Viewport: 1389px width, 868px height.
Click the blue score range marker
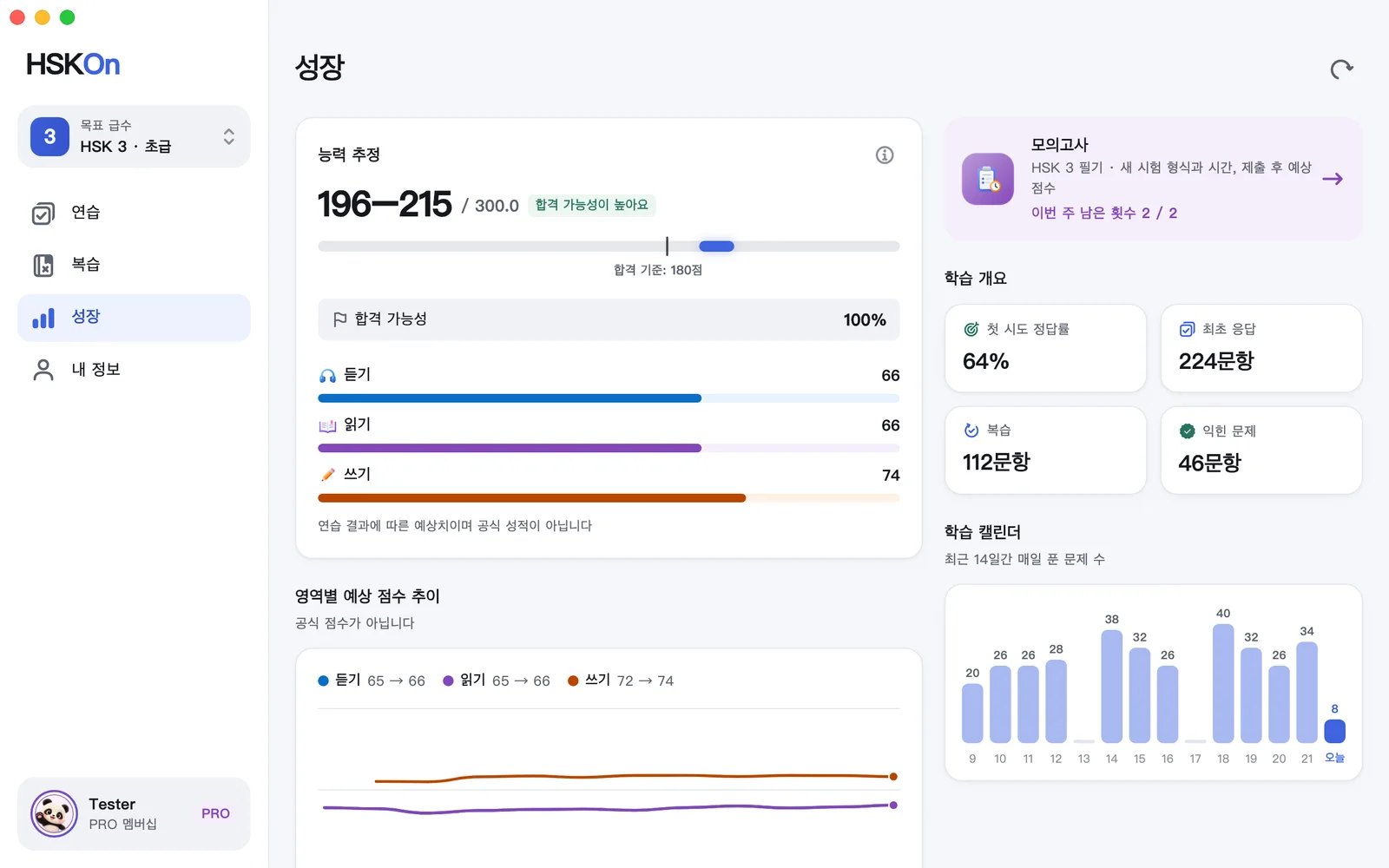[x=716, y=247]
